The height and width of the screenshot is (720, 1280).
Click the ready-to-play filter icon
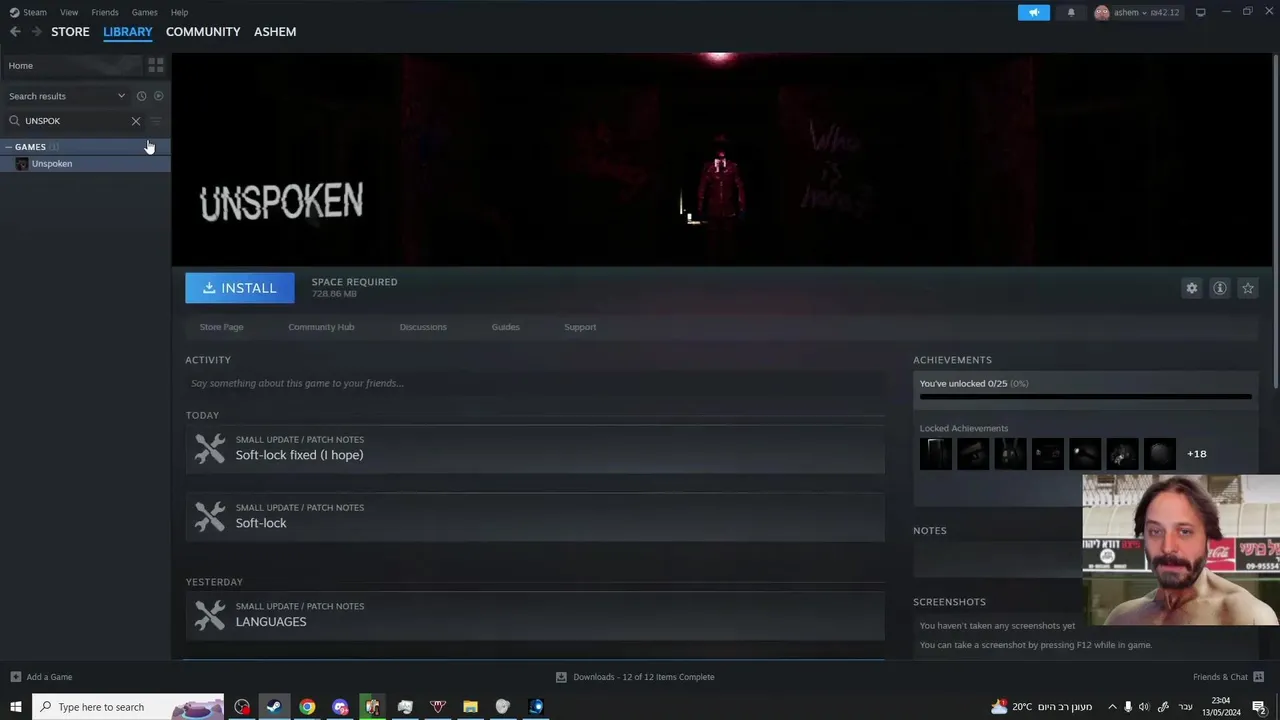coord(158,96)
